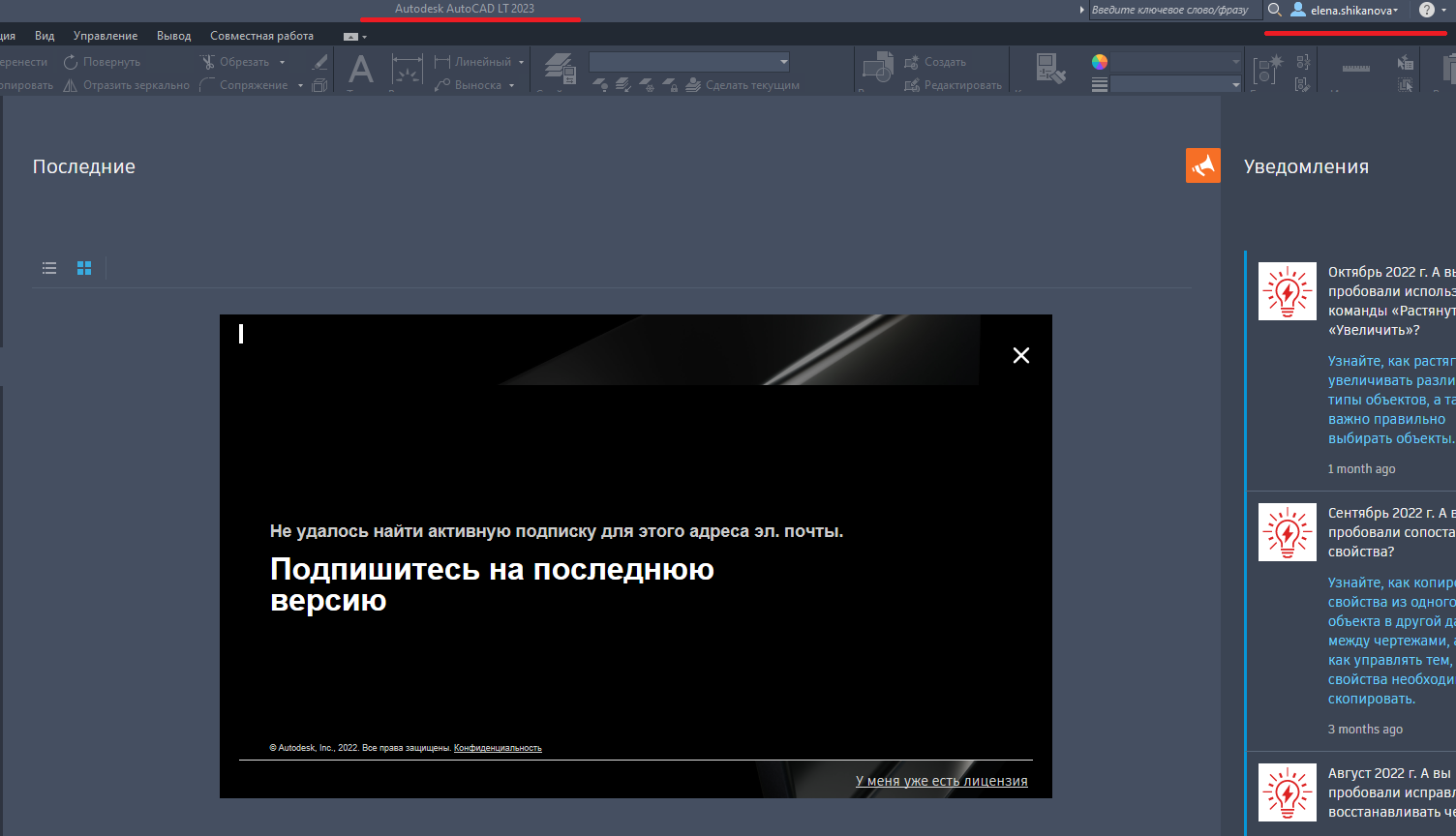Expand the Linear (Линейный) dimension dropdown
This screenshot has width=1456, height=836.
(521, 62)
